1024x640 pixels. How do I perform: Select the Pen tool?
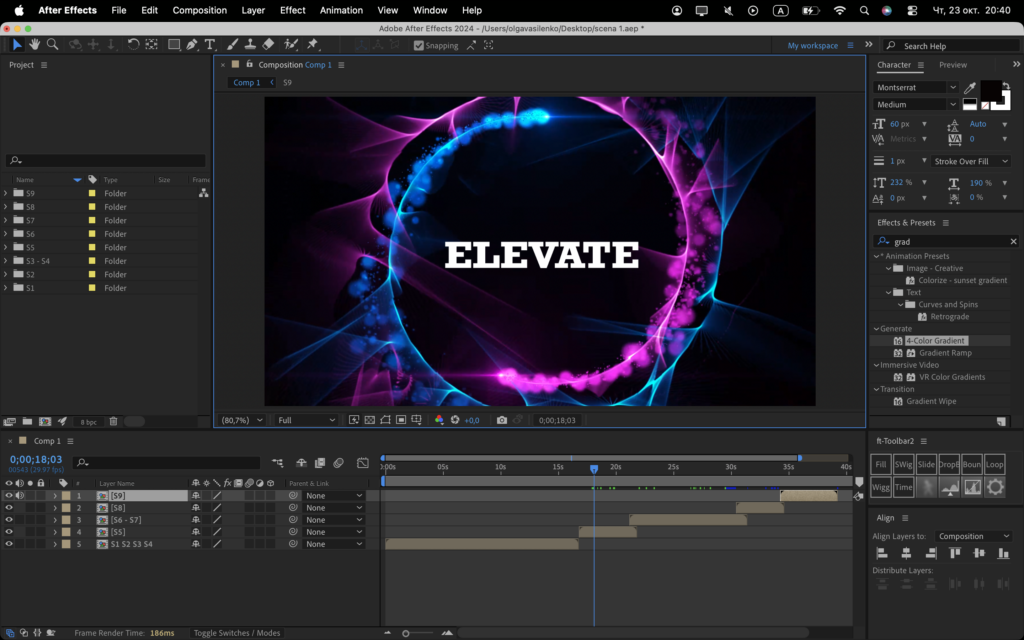[192, 44]
